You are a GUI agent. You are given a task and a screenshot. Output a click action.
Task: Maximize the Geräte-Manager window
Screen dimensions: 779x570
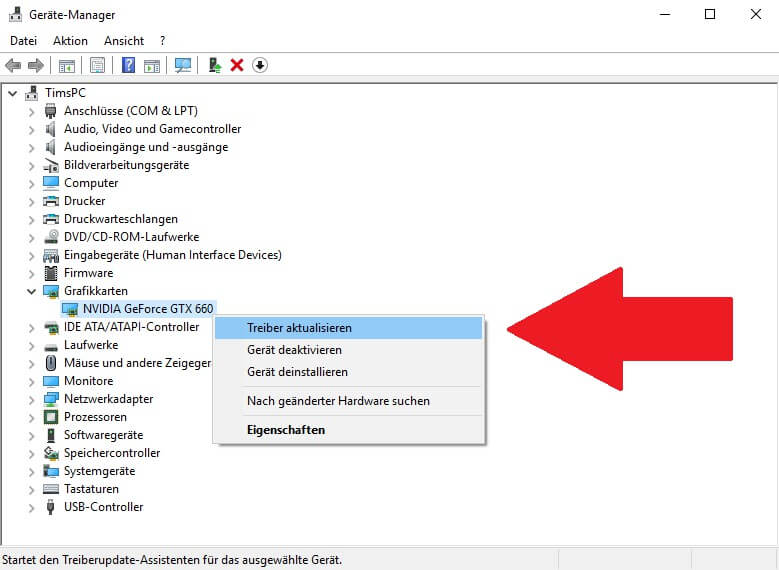tap(710, 14)
